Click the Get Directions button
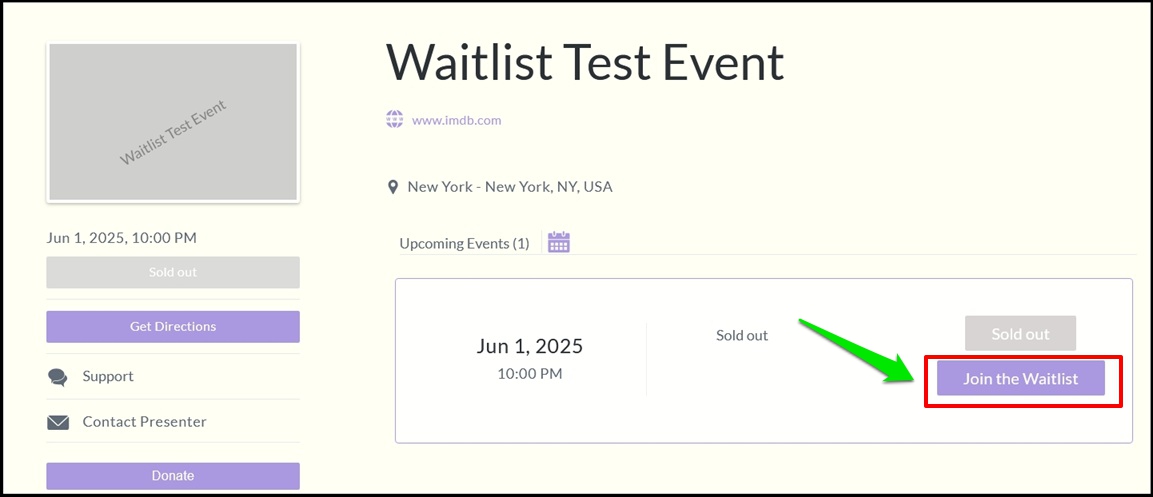The width and height of the screenshot is (1153, 497). pyautogui.click(x=173, y=326)
